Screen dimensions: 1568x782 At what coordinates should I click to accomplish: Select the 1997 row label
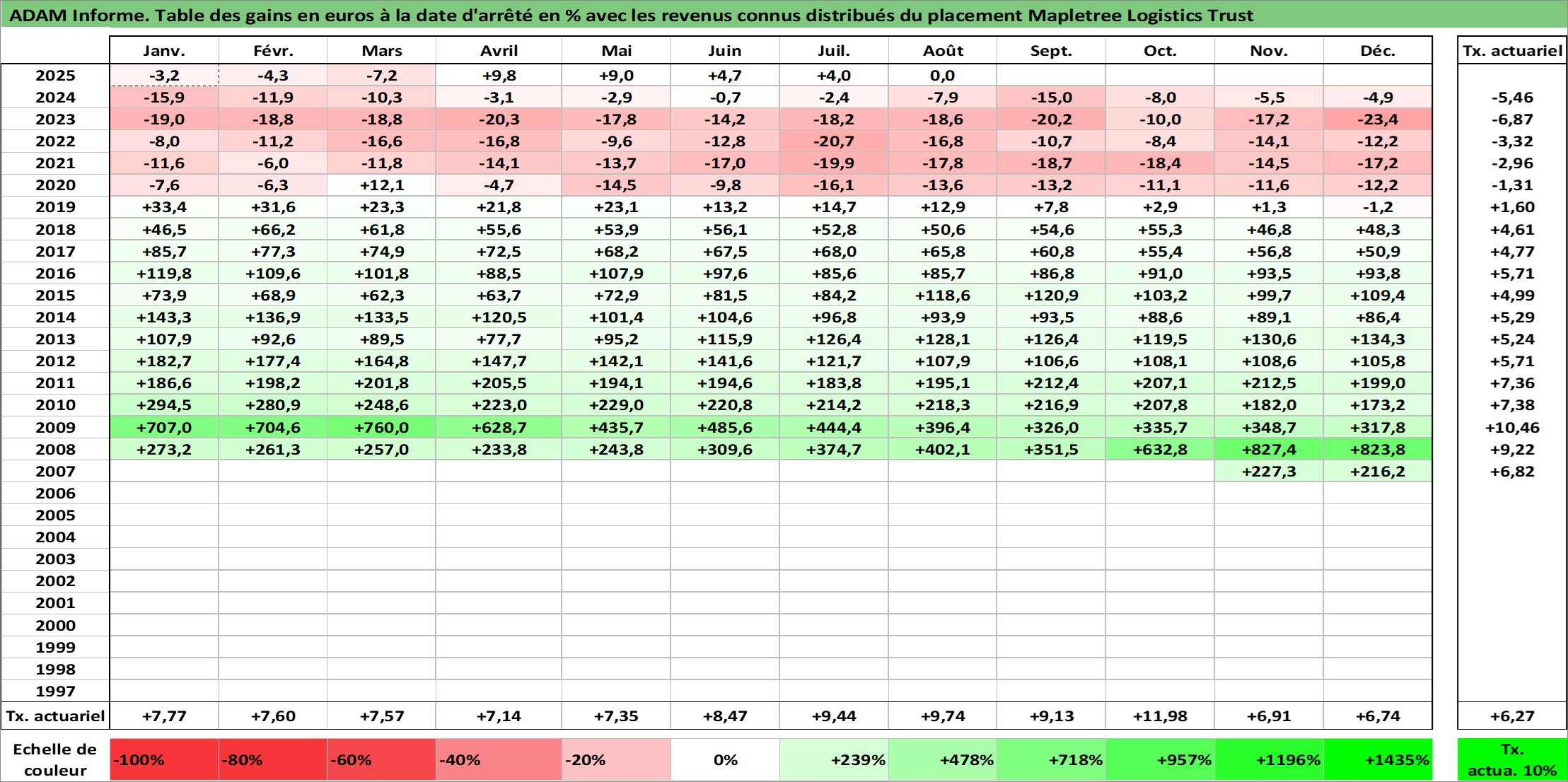[55, 691]
